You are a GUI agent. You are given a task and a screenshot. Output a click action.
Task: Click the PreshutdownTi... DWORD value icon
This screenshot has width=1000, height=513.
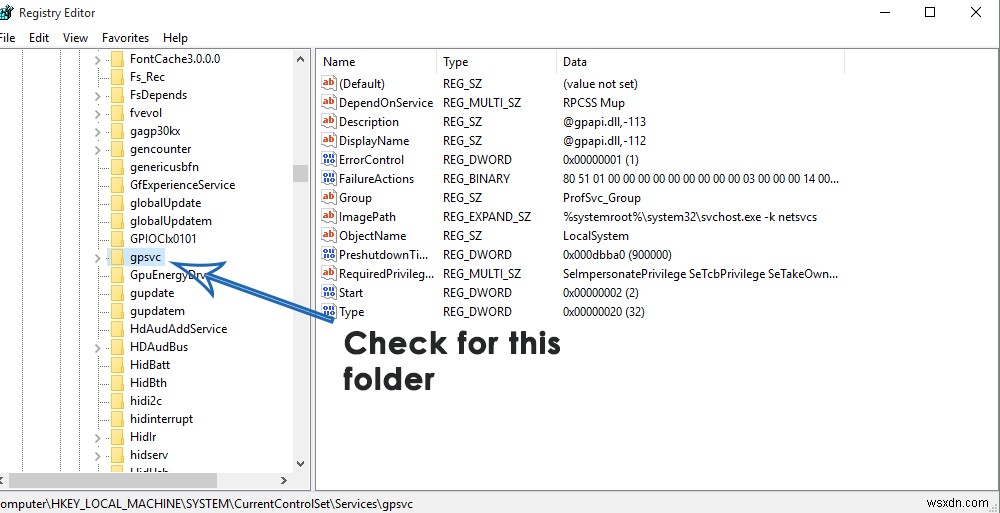pyautogui.click(x=328, y=254)
